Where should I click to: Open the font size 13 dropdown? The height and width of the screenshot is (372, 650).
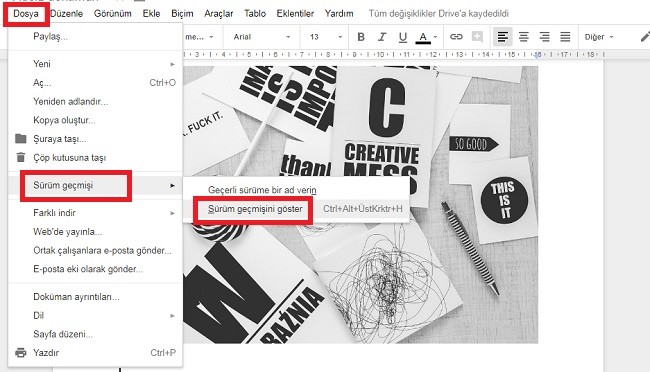tap(326, 37)
